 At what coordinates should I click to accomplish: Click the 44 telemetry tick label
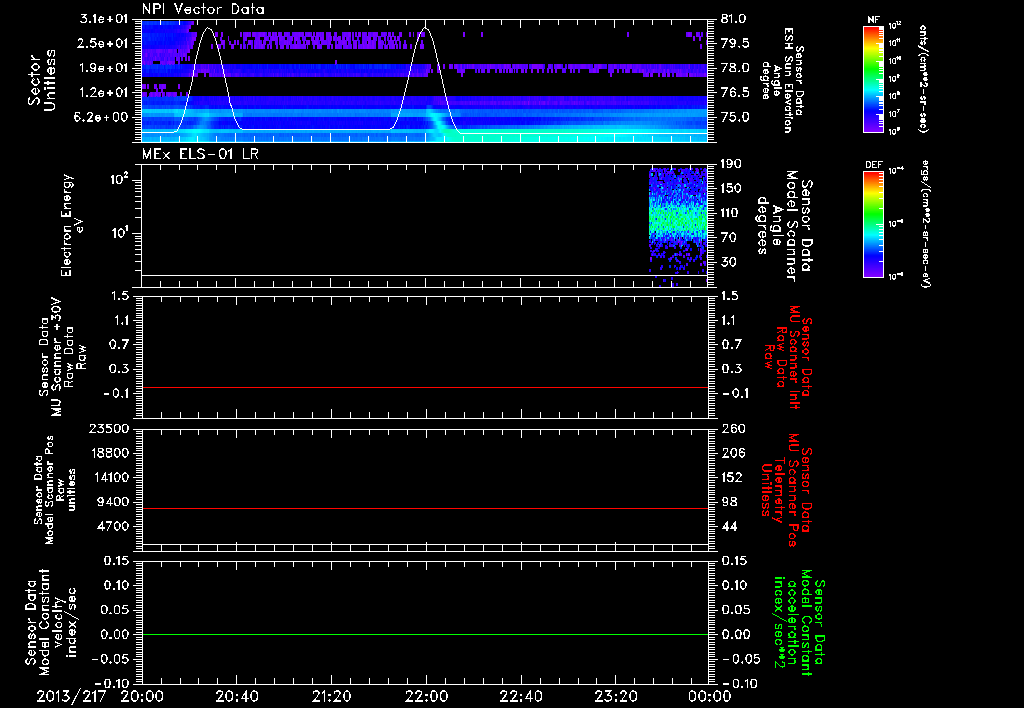[x=728, y=526]
